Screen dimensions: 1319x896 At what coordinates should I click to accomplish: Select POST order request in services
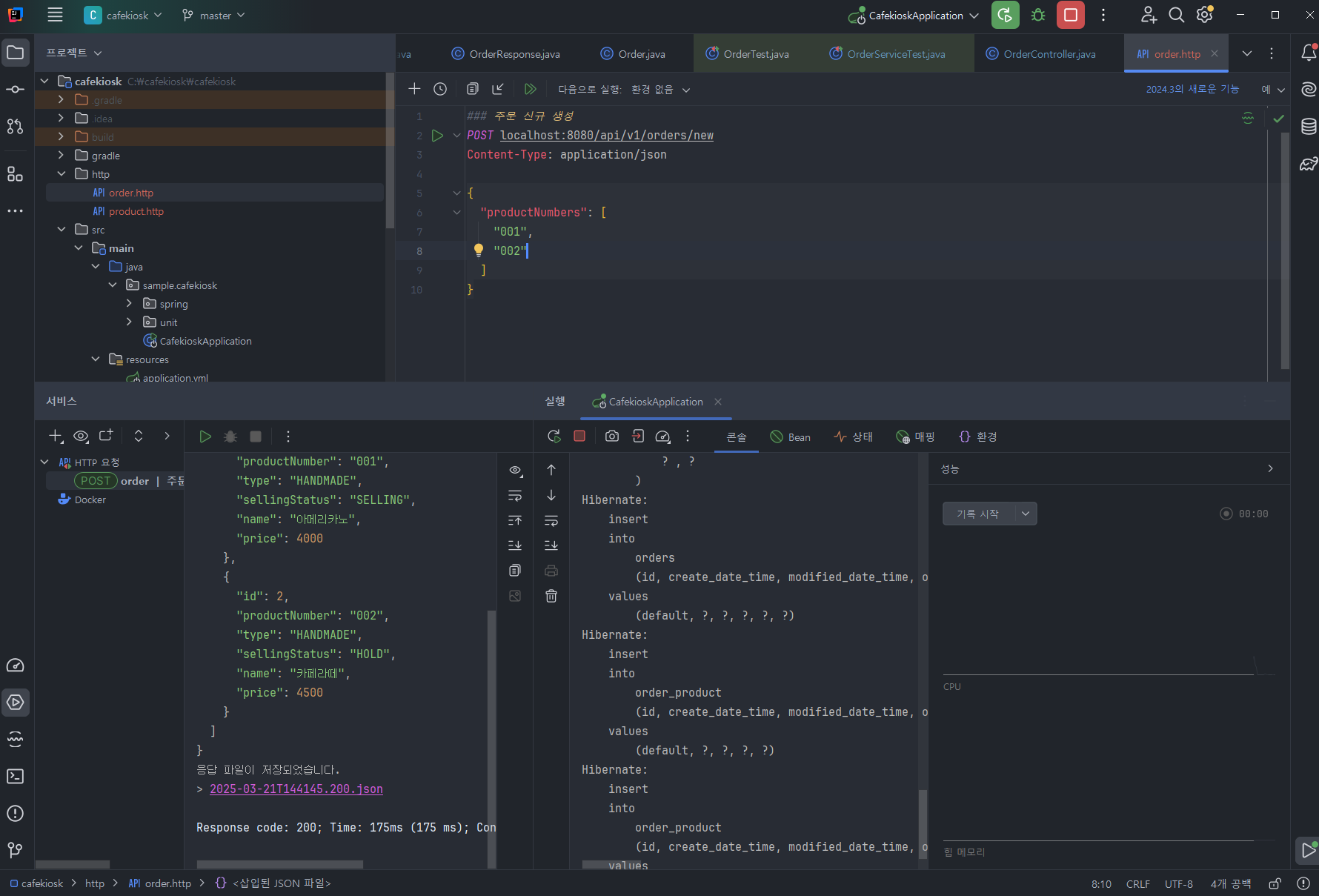pos(116,480)
